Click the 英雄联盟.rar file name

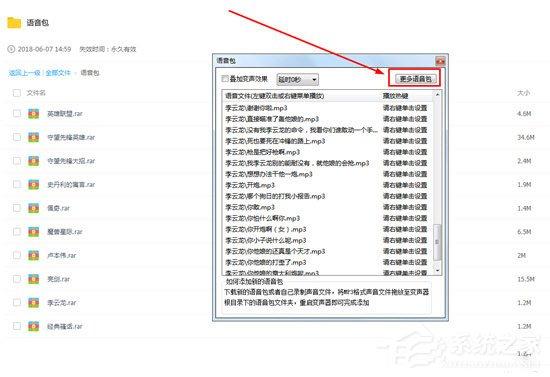click(65, 114)
